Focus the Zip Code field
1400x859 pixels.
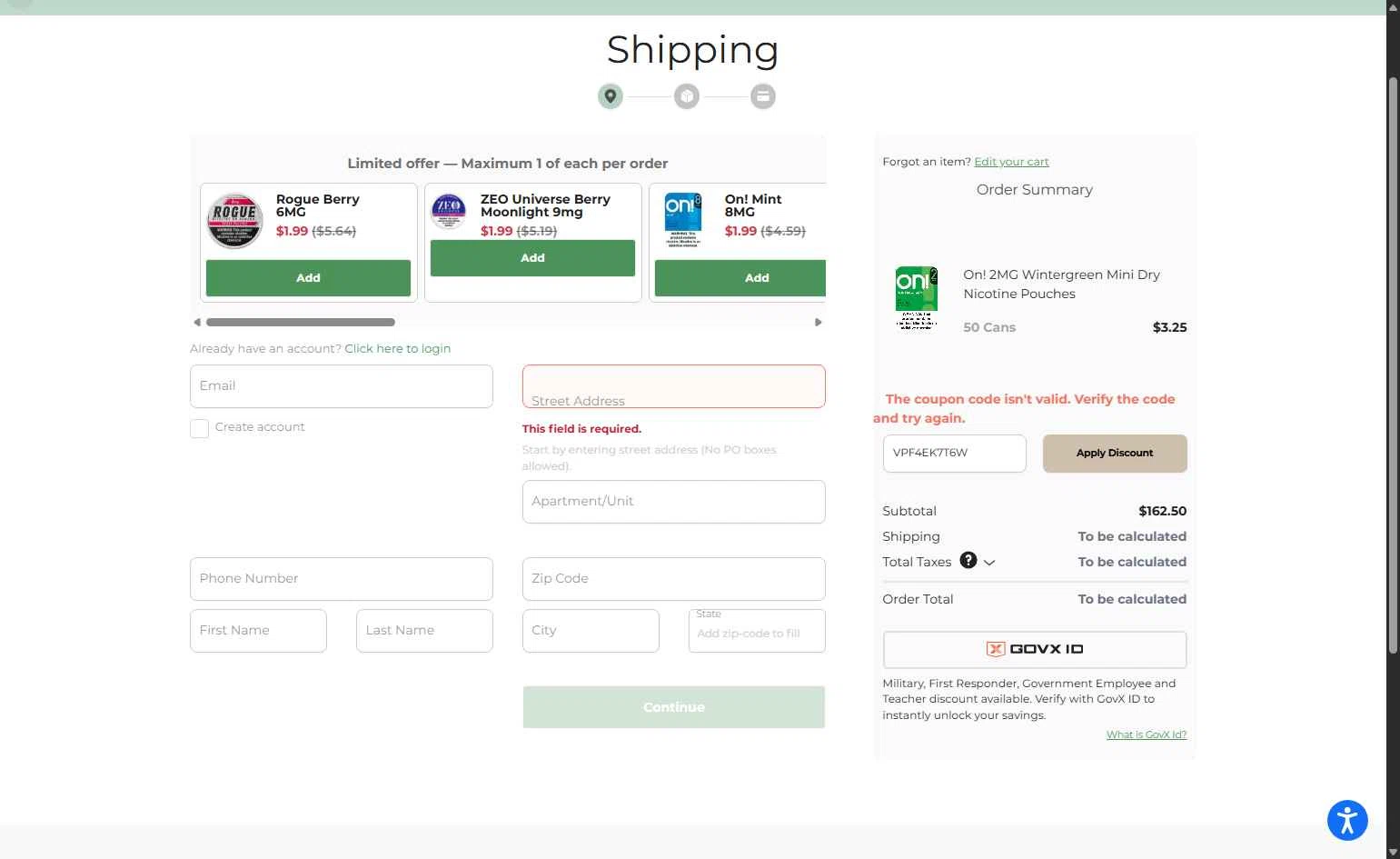coord(674,579)
